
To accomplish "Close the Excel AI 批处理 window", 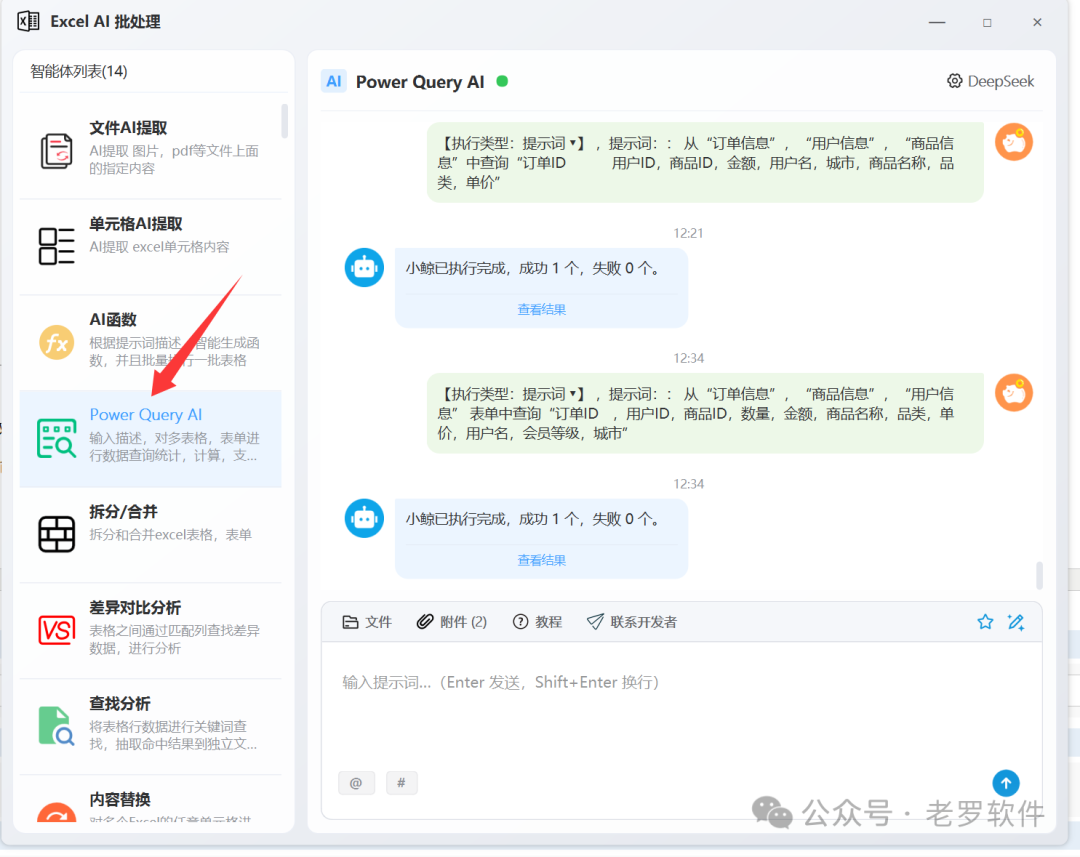I will pos(1037,22).
